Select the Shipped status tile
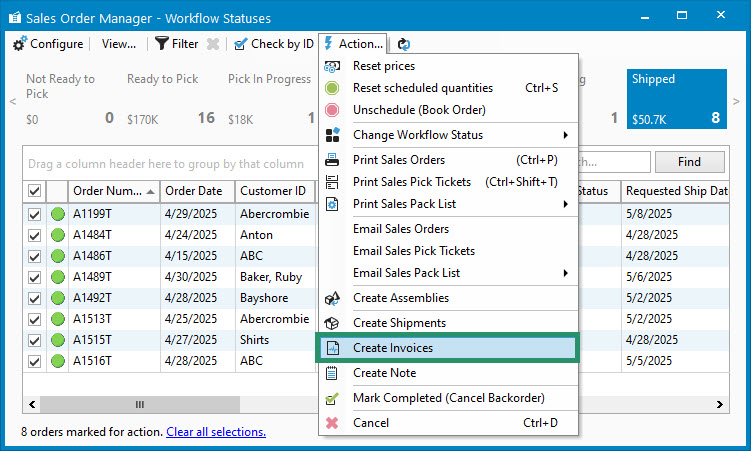Viewport: 751px width, 451px height. coord(677,99)
